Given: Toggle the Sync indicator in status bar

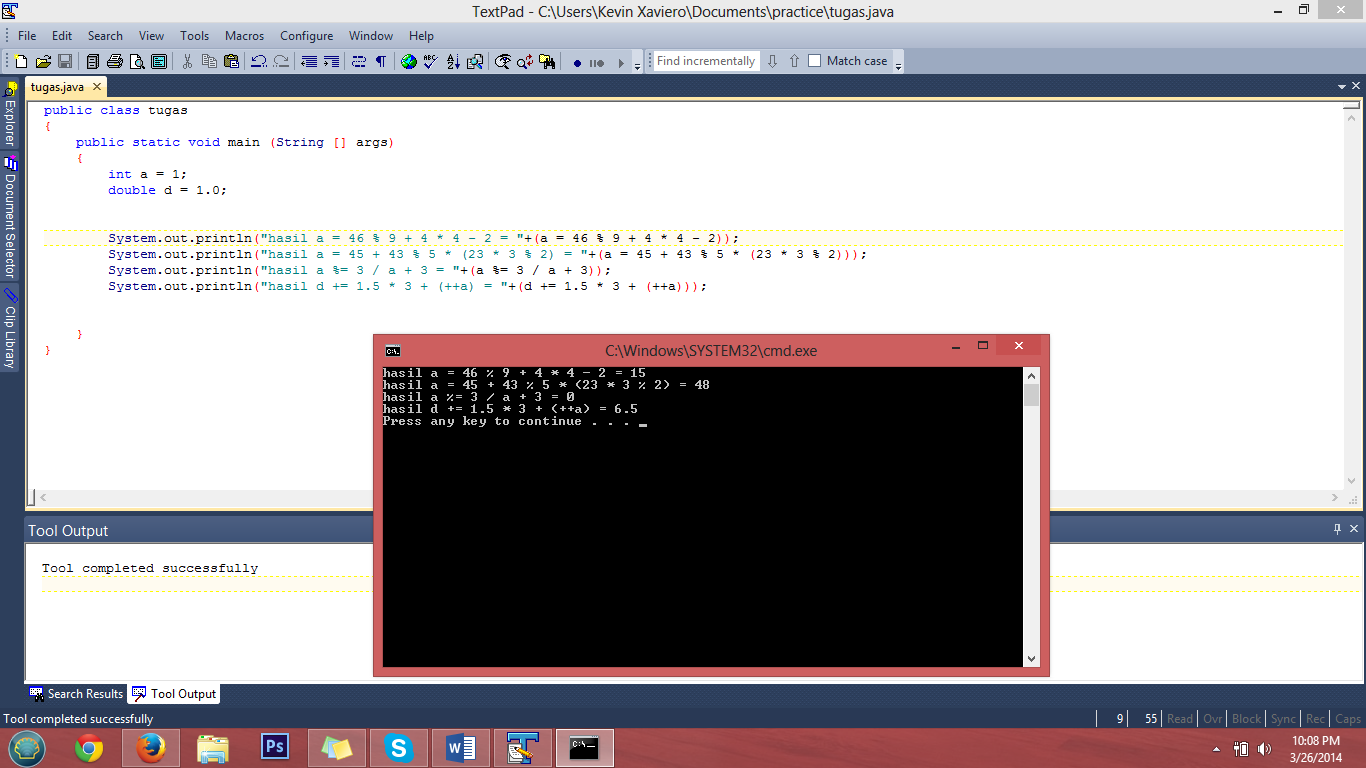Looking at the screenshot, I should point(1284,719).
